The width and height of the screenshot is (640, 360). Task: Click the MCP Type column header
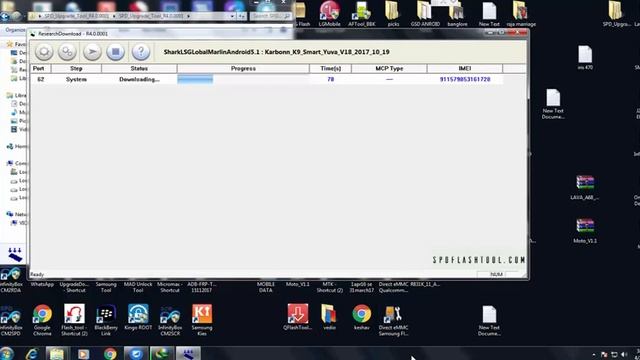click(x=389, y=69)
